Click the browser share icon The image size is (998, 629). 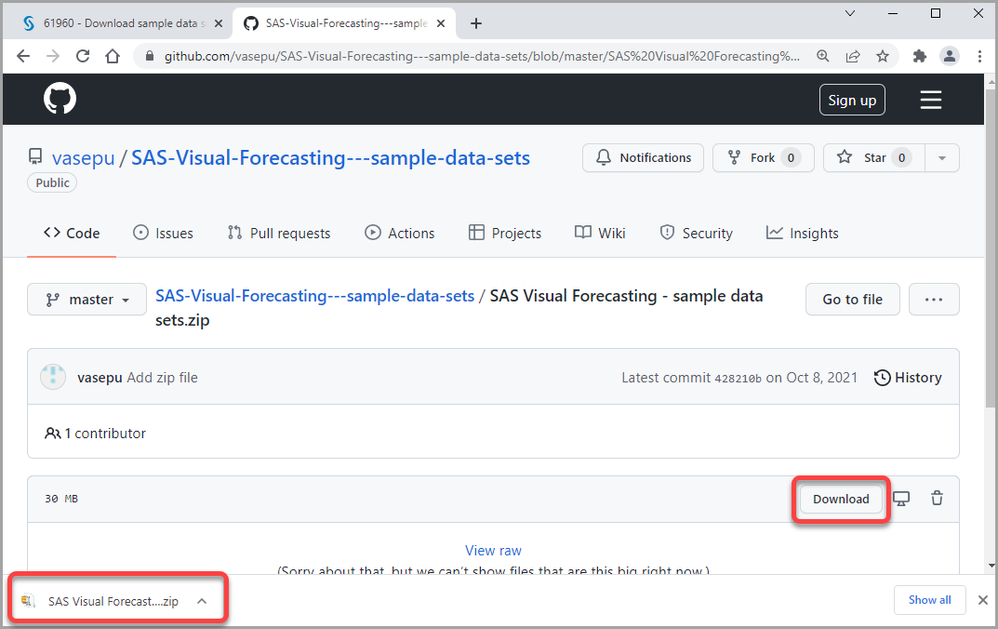click(853, 56)
